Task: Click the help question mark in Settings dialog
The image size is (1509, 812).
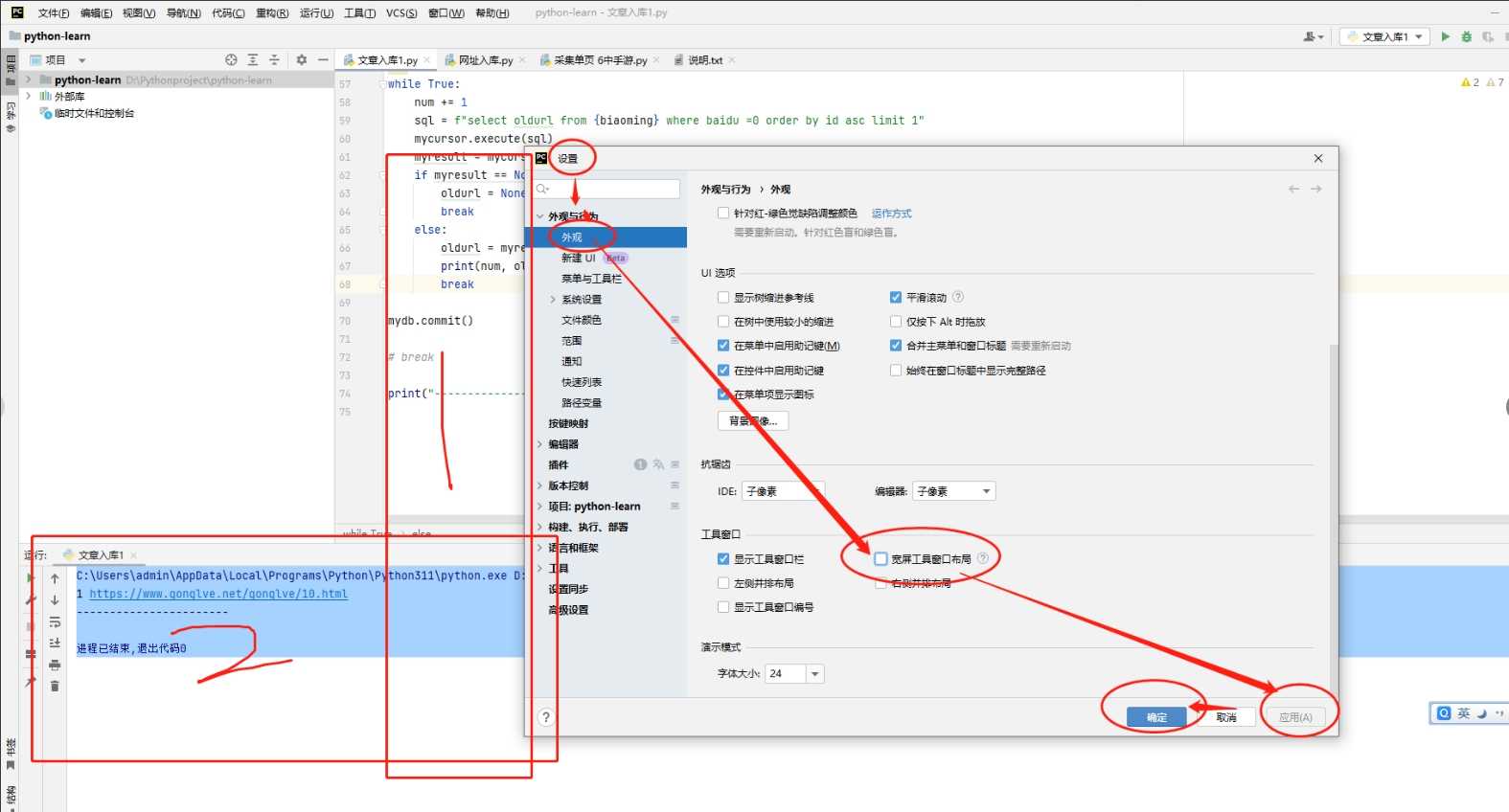Action: pos(546,717)
